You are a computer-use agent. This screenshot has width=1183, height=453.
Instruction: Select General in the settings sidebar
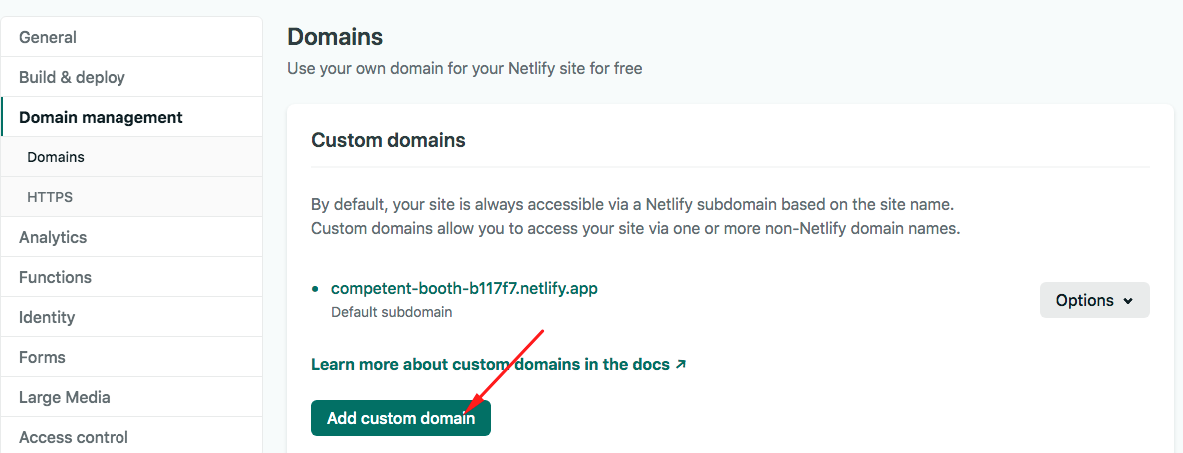pyautogui.click(x=48, y=37)
